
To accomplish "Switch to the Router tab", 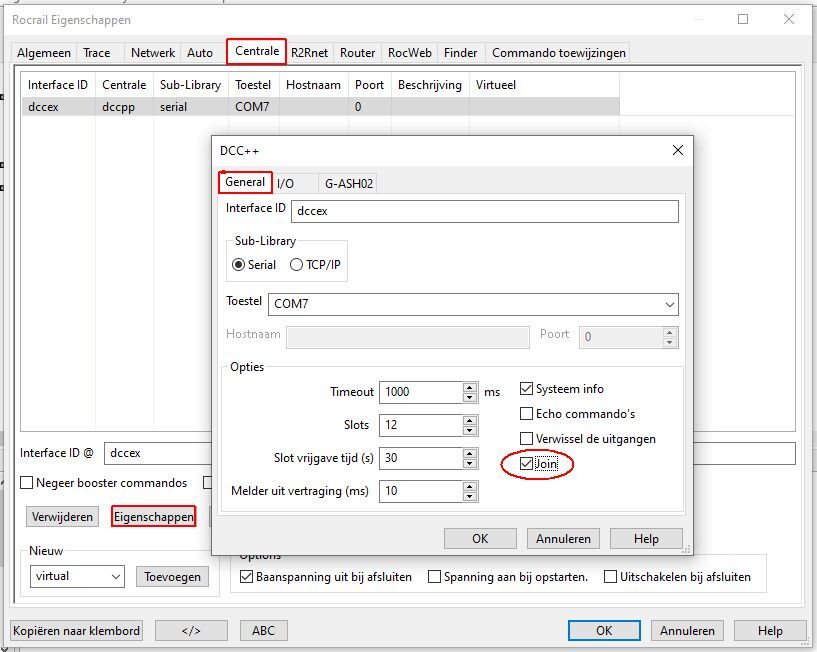I will (x=357, y=53).
